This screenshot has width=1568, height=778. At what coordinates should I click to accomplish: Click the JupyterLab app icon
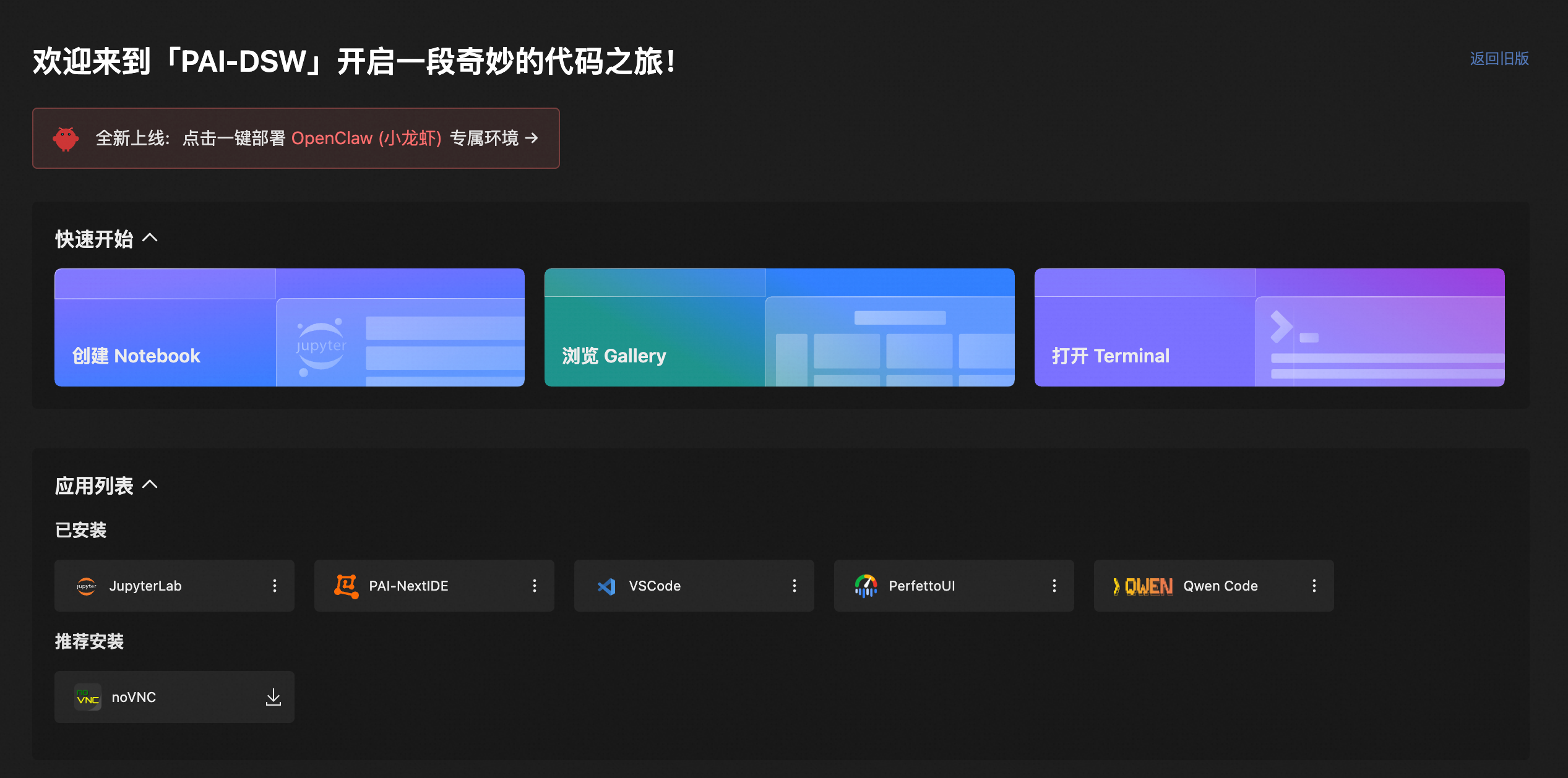point(87,586)
